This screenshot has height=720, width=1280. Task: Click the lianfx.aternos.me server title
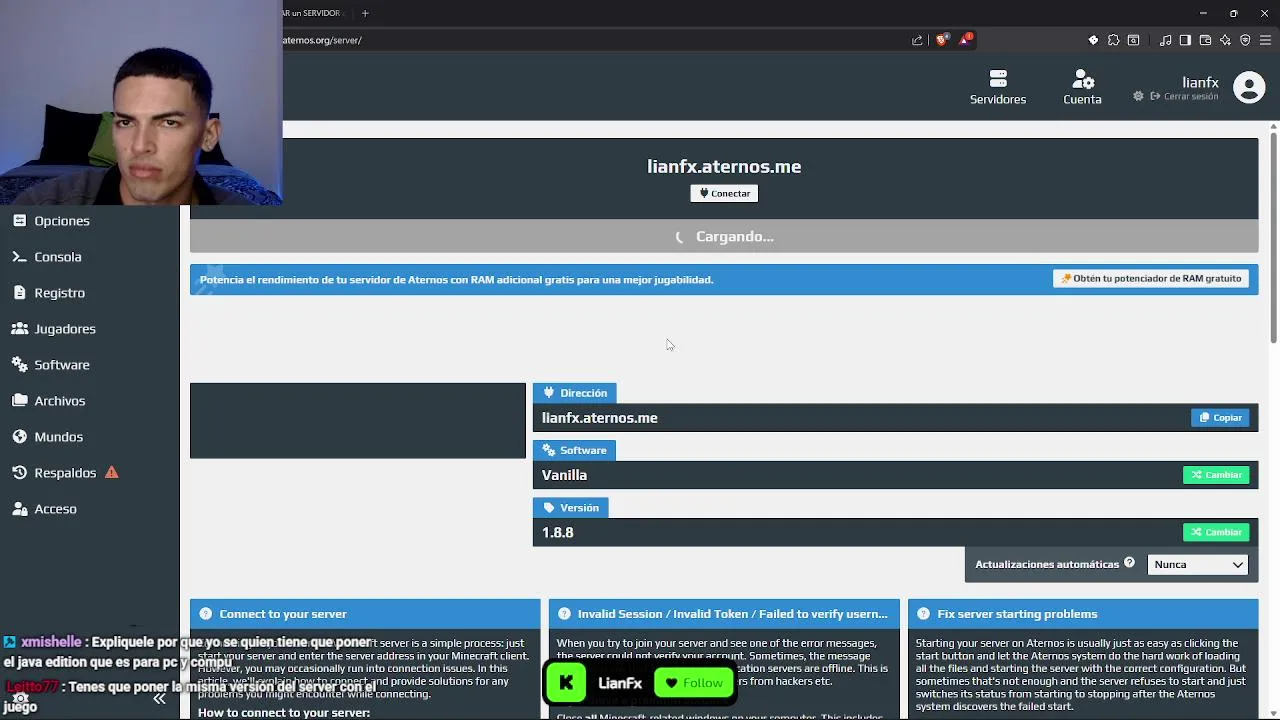[x=724, y=167]
